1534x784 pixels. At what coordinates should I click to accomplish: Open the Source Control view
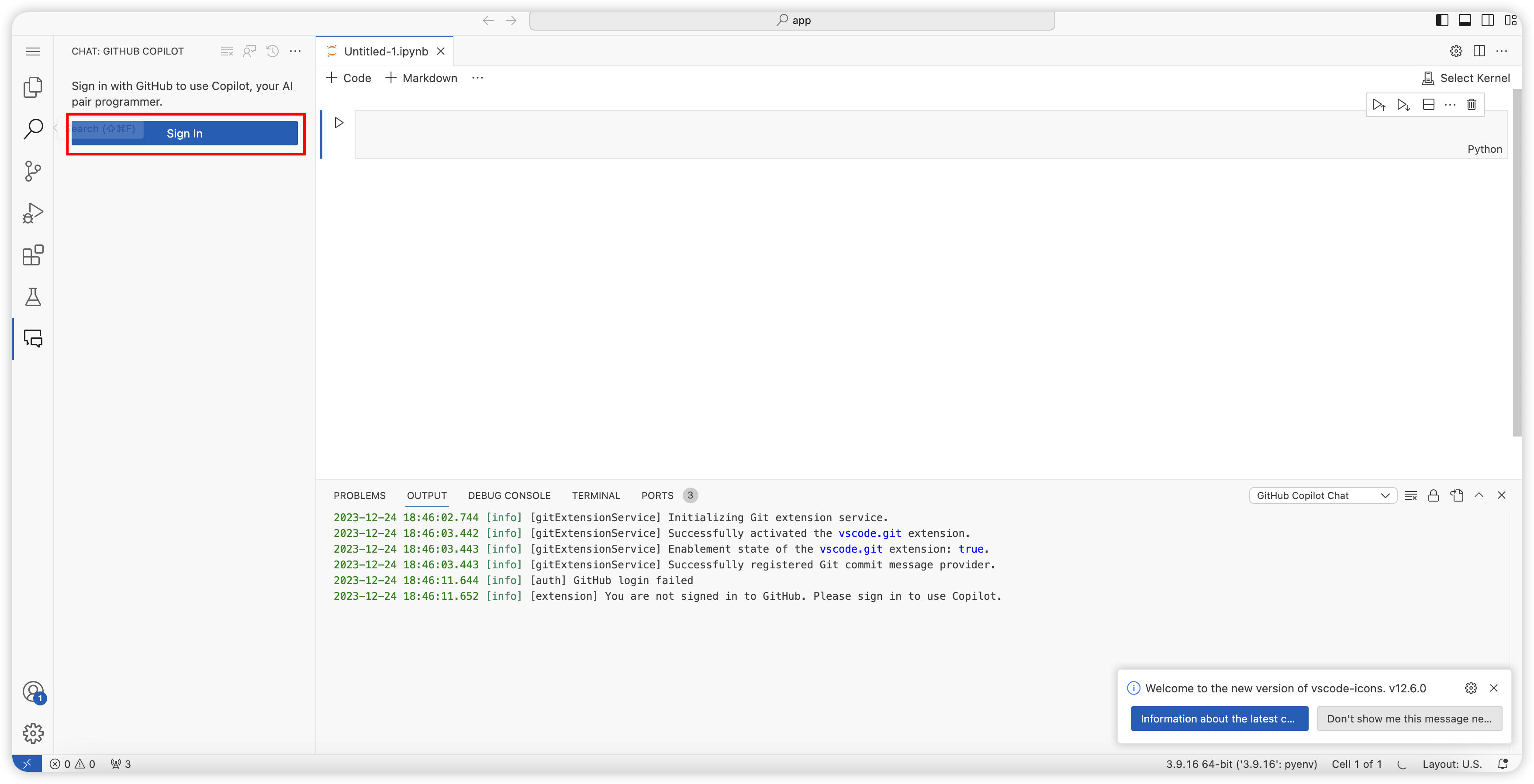pyautogui.click(x=33, y=172)
